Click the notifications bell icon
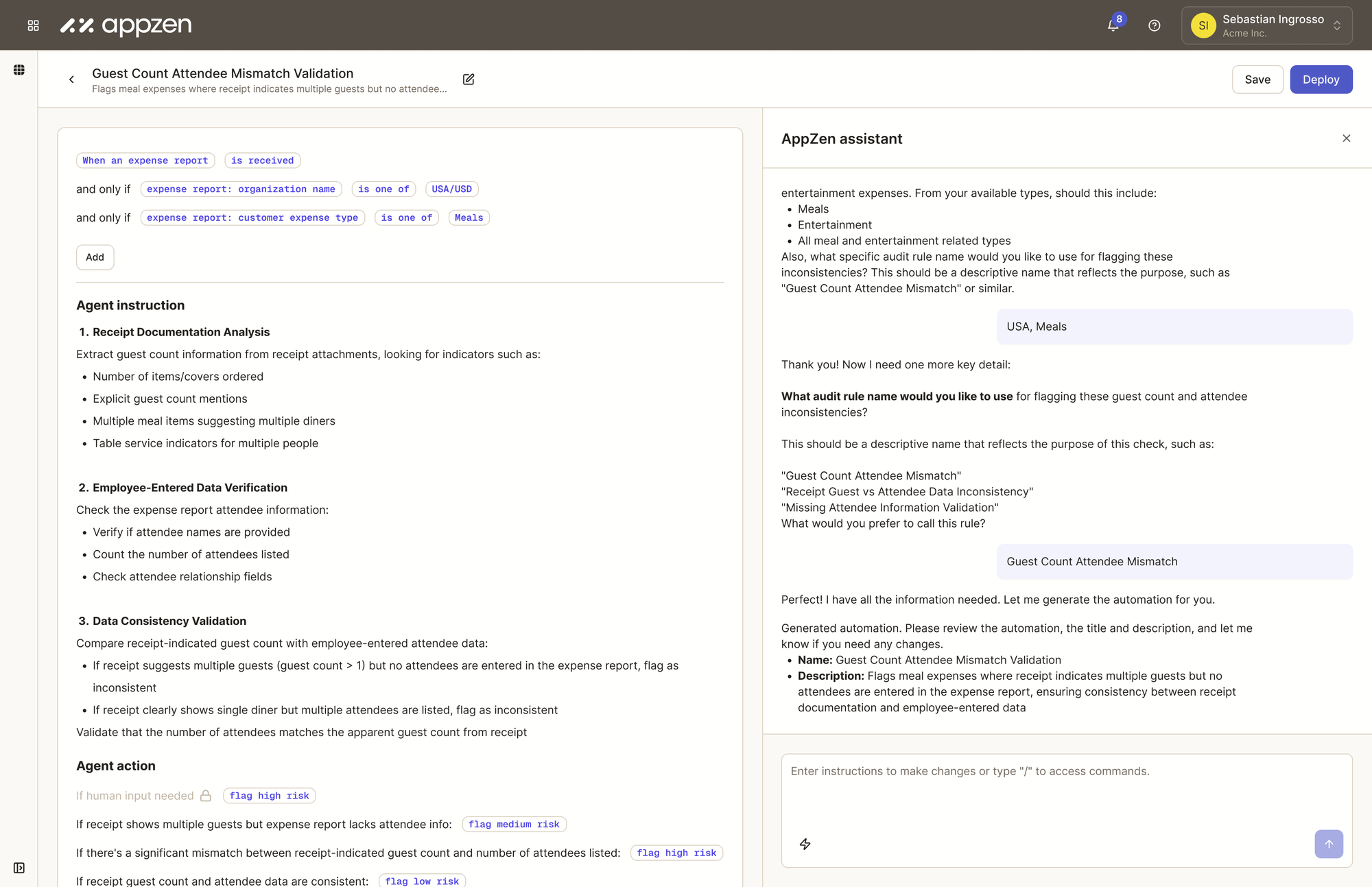 point(1113,25)
